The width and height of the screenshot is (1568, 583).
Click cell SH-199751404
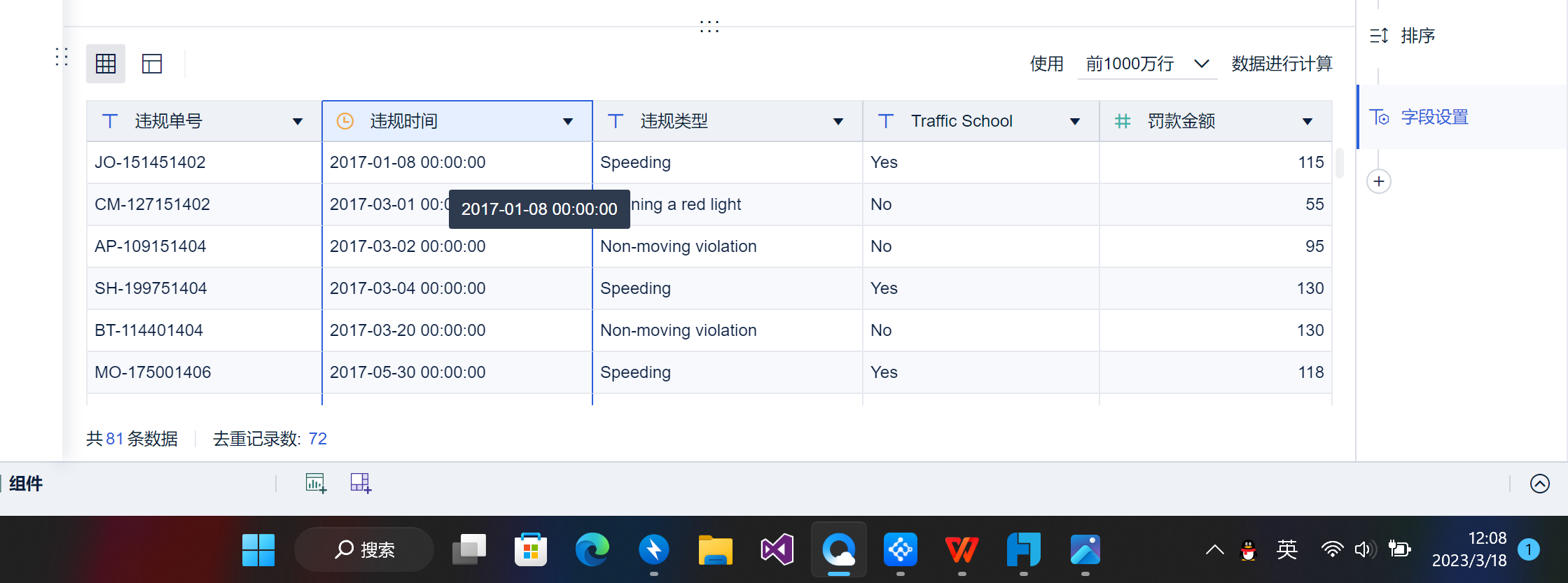(204, 288)
